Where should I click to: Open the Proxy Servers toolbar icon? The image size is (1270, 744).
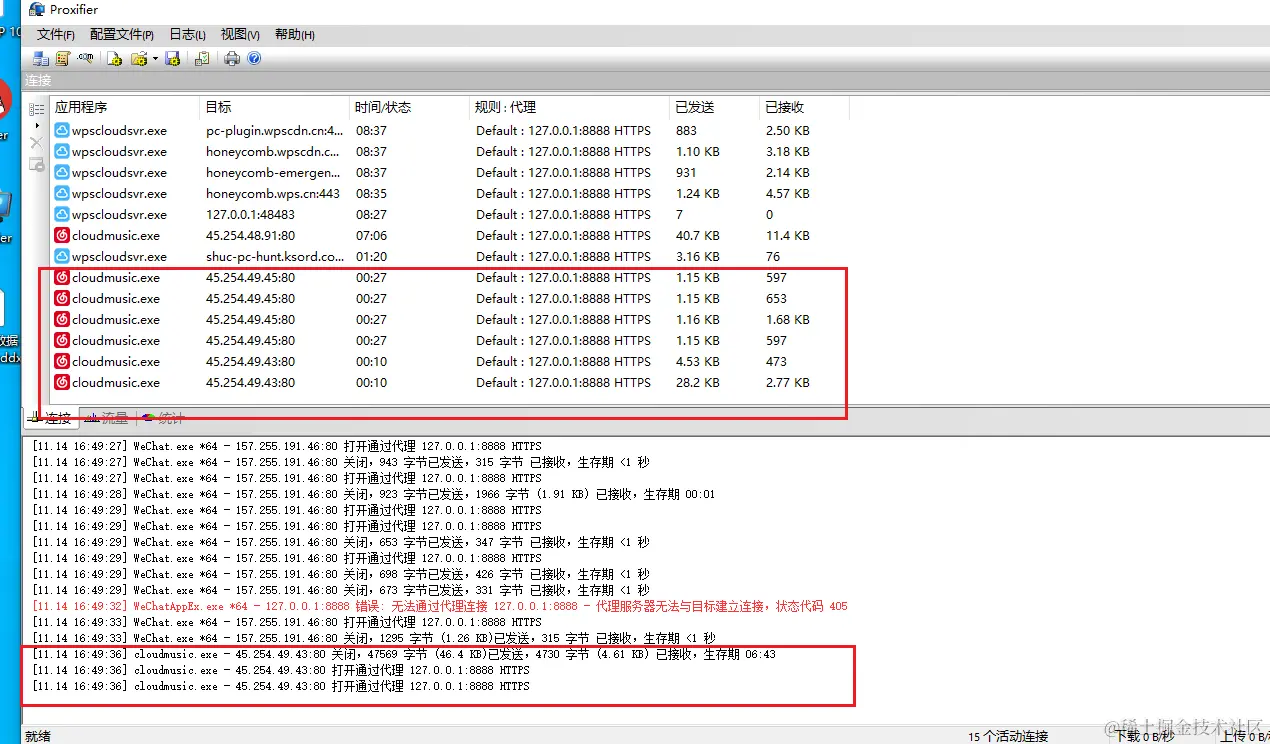point(41,59)
